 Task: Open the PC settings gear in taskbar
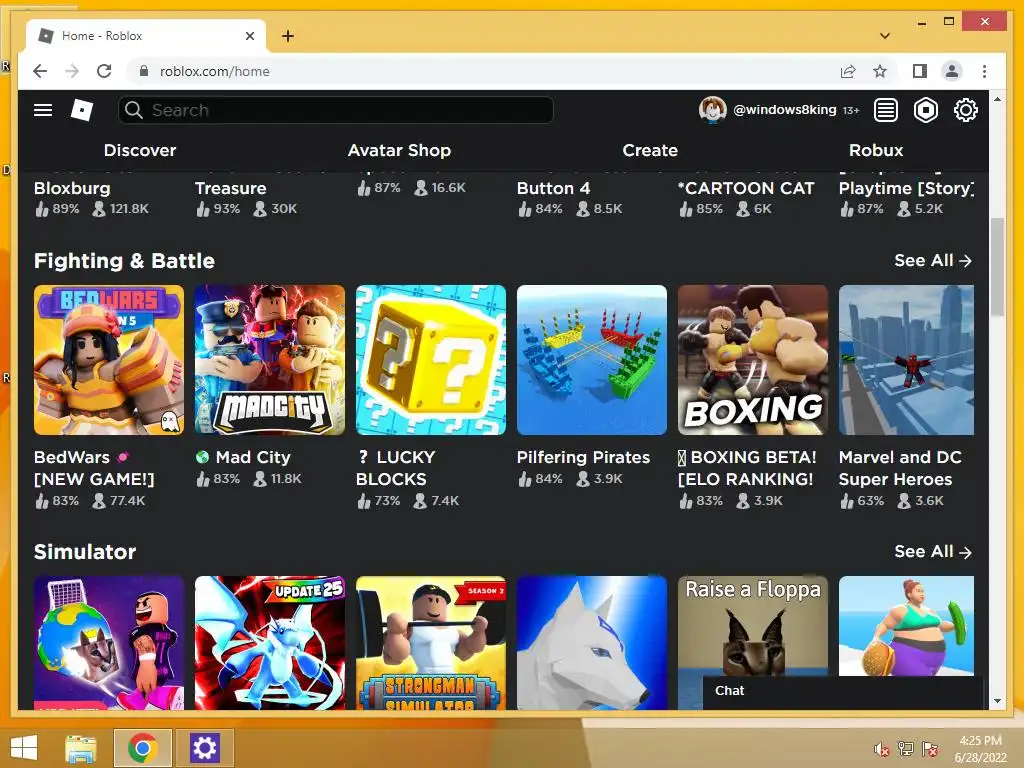coord(204,748)
